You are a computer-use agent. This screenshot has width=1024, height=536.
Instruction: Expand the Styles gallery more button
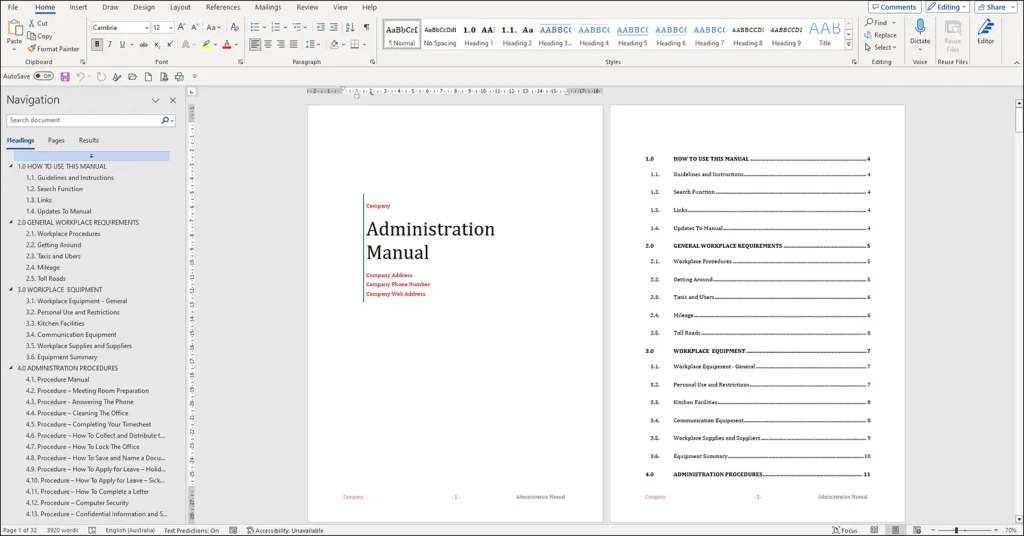coord(848,44)
